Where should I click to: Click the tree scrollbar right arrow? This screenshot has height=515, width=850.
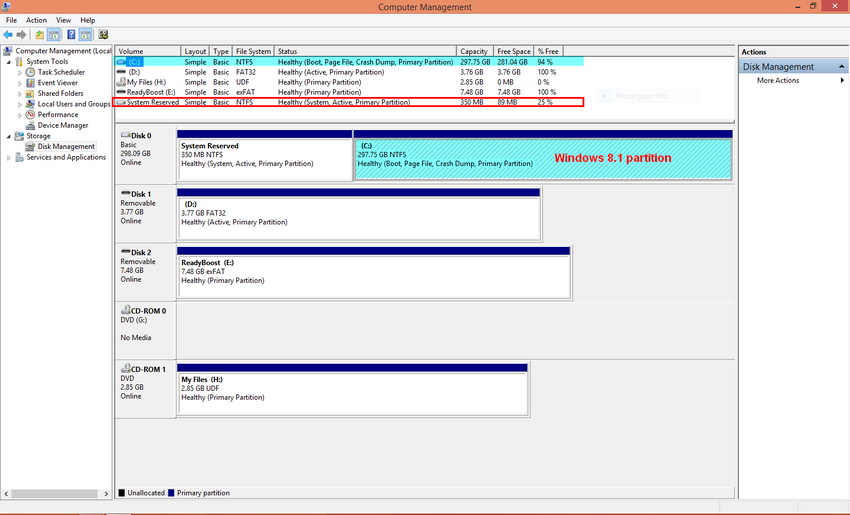tap(106, 494)
